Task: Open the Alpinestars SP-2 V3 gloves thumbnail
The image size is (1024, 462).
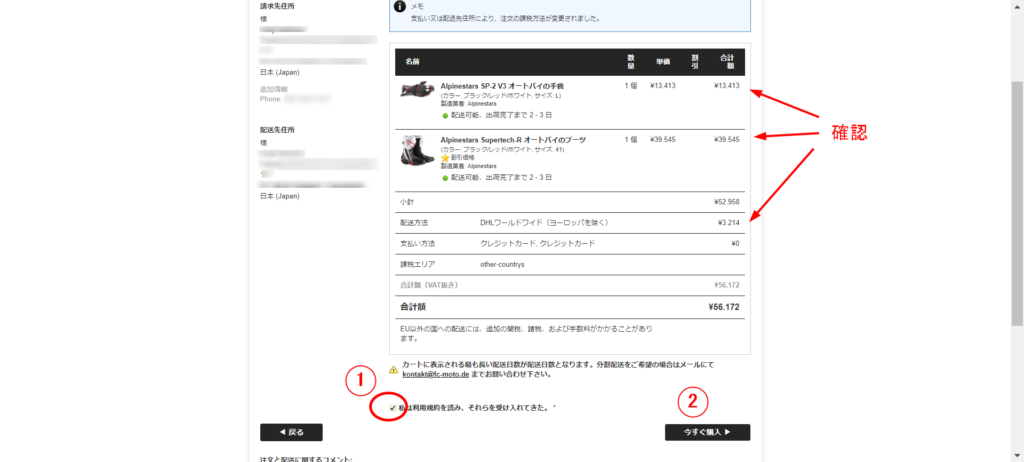Action: pos(417,90)
